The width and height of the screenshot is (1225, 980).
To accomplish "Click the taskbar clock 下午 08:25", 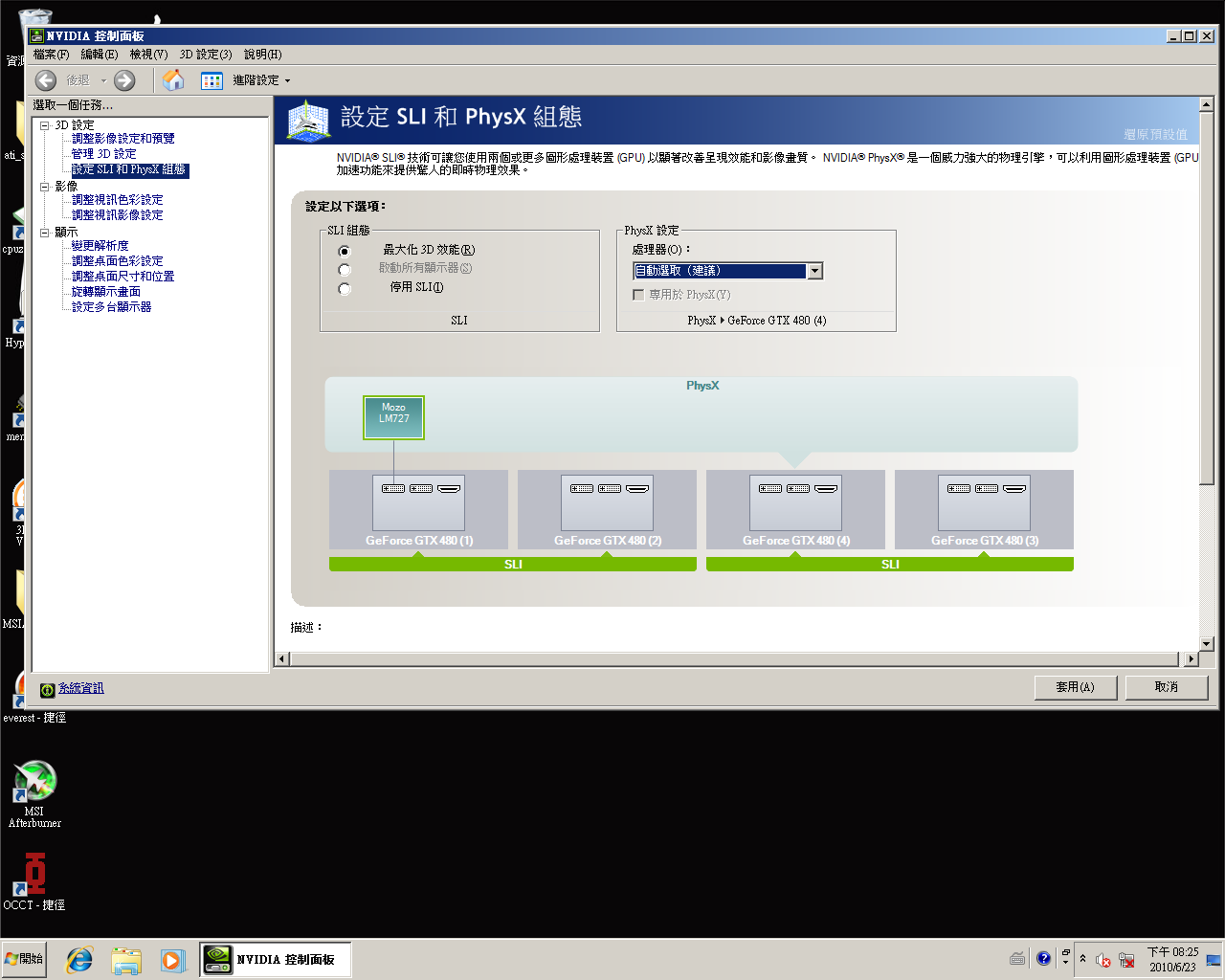I will (1172, 960).
